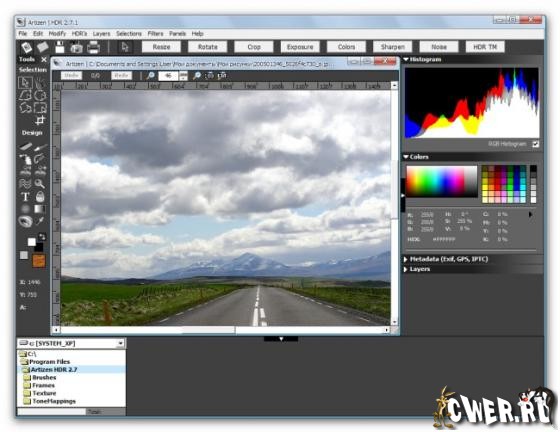Click the actual-size zoom icon
Viewport: 560px width, 432px height.
tap(222, 76)
